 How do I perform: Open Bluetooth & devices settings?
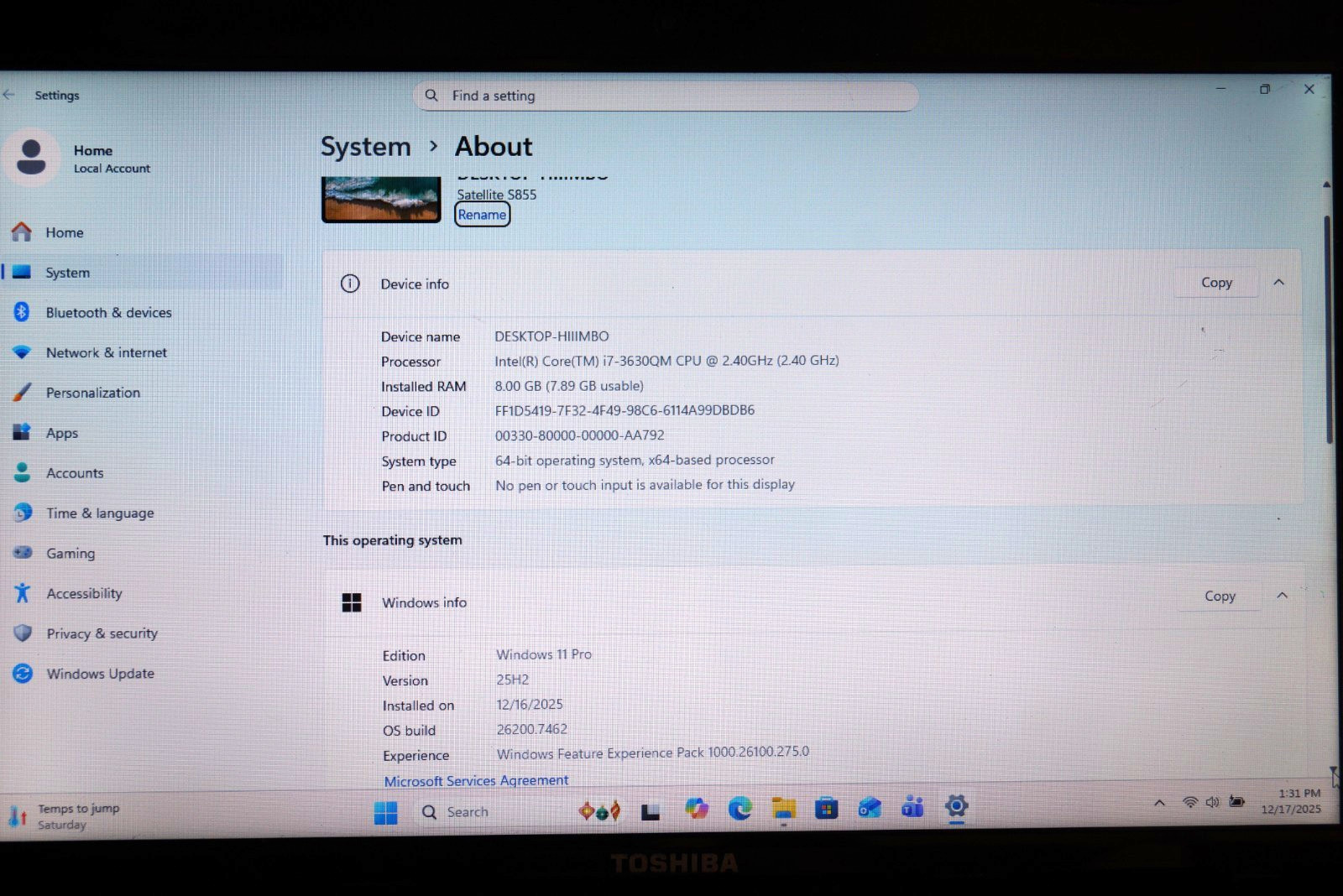[108, 312]
